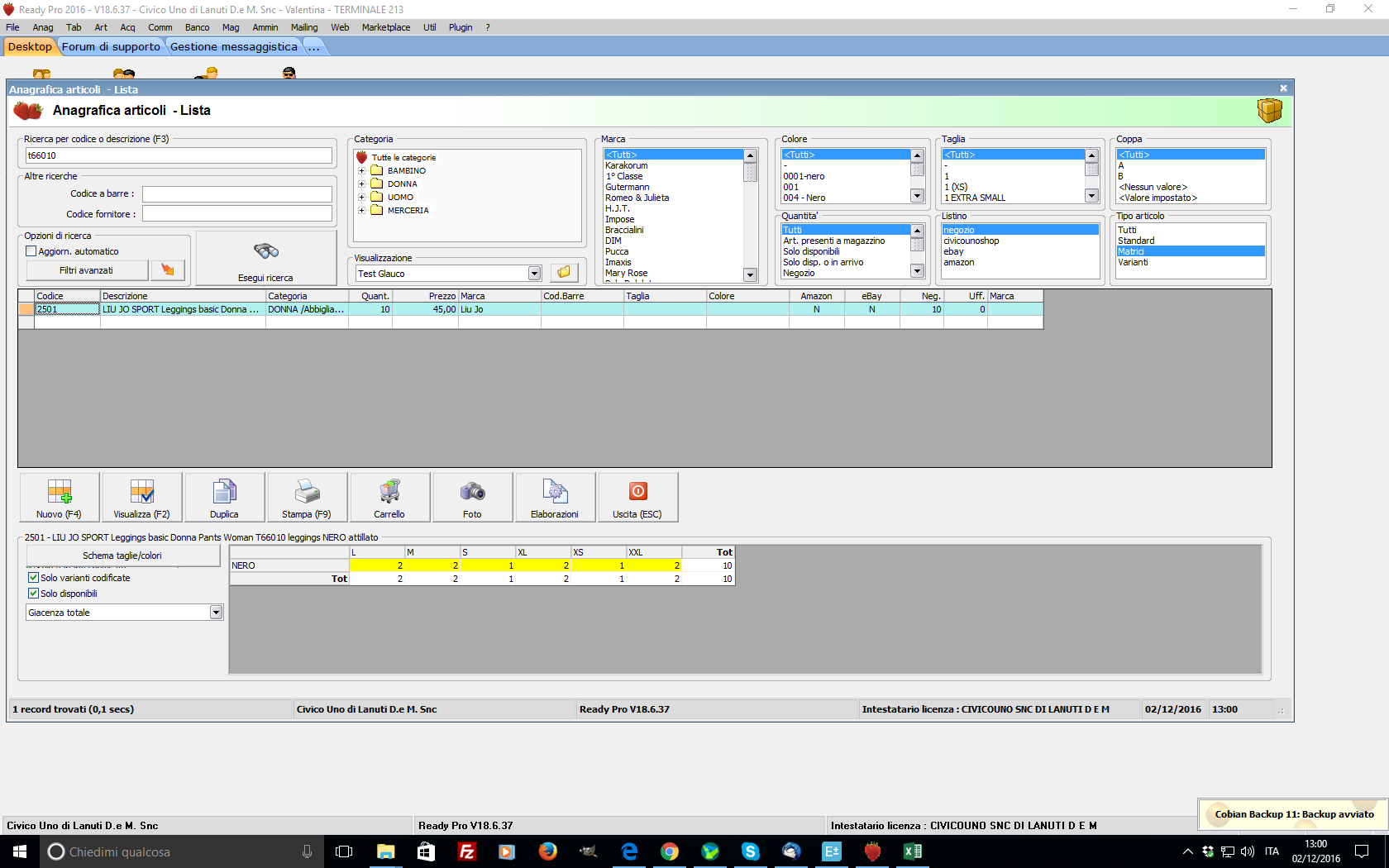Select result row with code 2501

point(530,309)
